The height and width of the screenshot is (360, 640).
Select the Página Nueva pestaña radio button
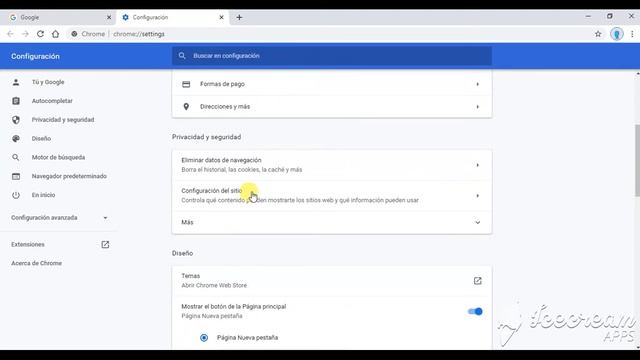(204, 338)
